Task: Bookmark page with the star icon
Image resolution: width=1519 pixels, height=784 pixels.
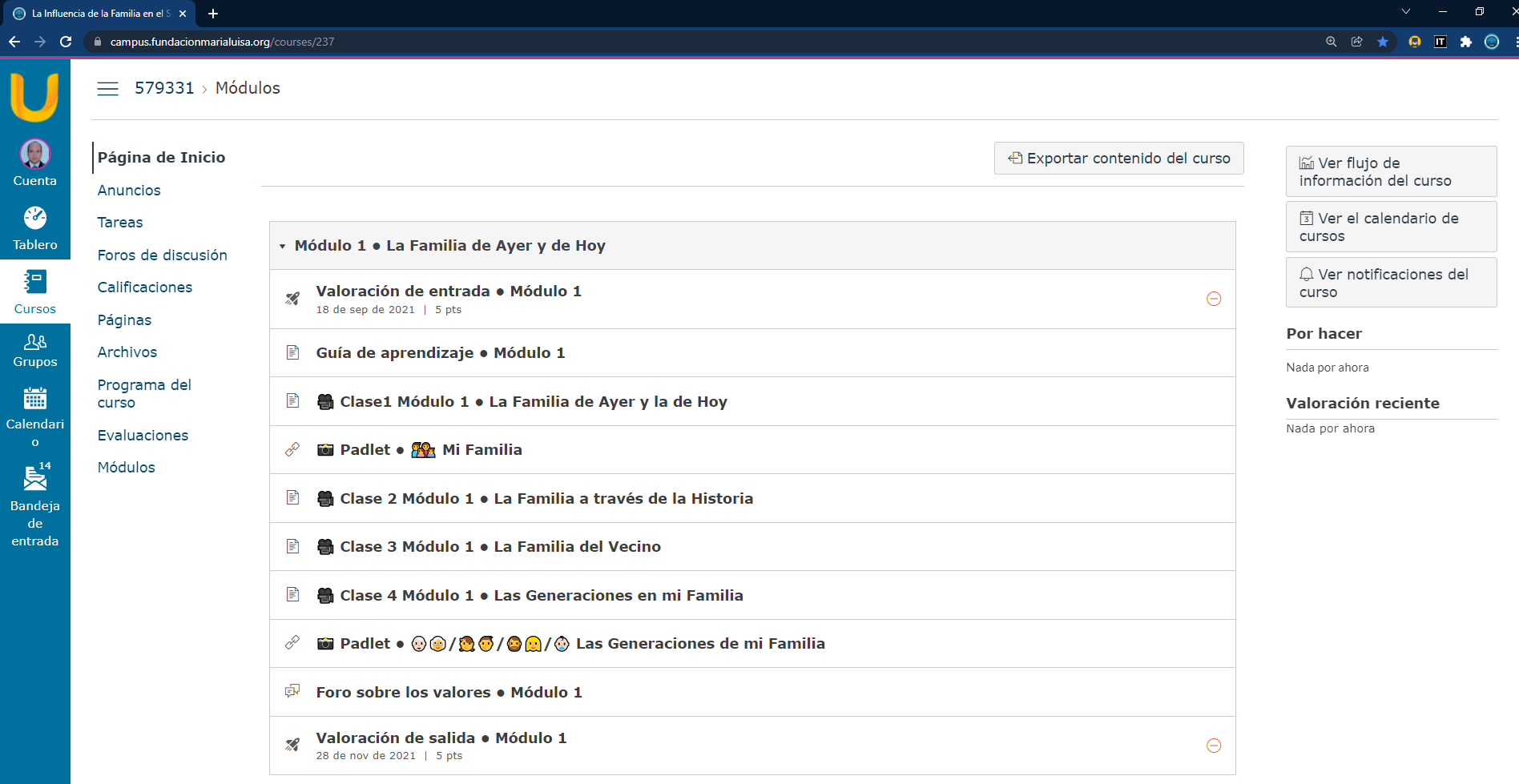Action: click(1382, 42)
